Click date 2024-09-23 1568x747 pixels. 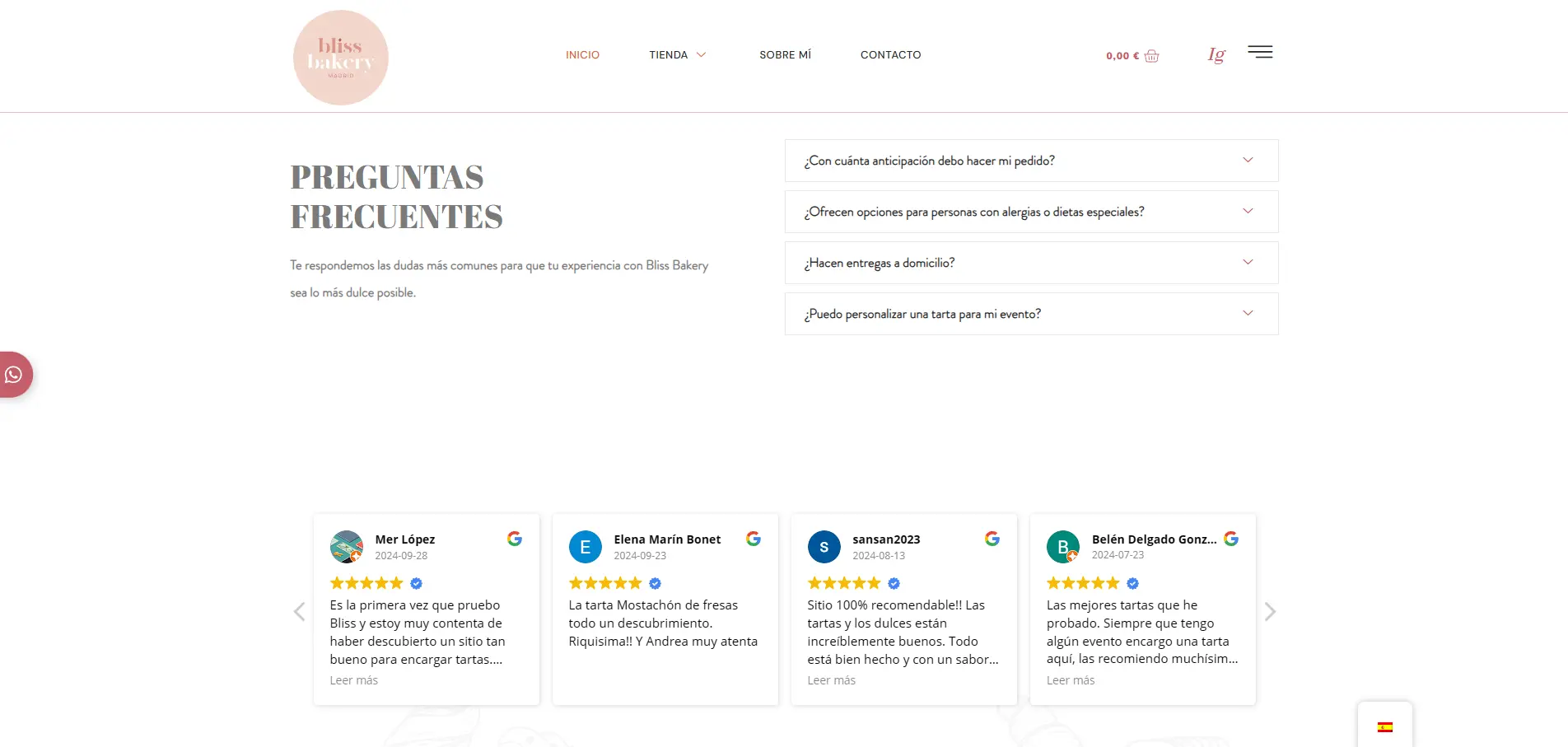click(x=640, y=556)
